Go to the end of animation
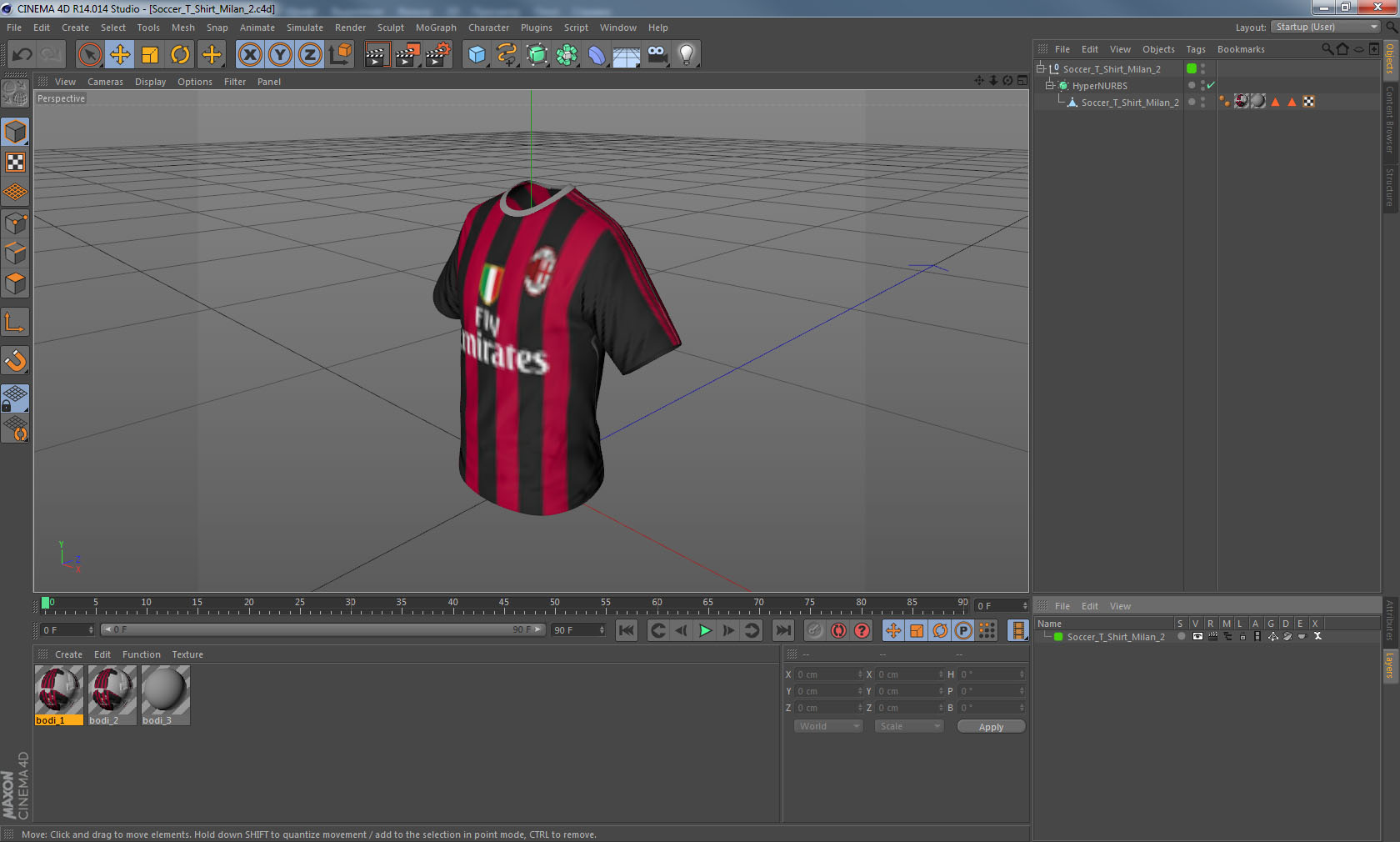Image resolution: width=1400 pixels, height=842 pixels. pos(783,630)
